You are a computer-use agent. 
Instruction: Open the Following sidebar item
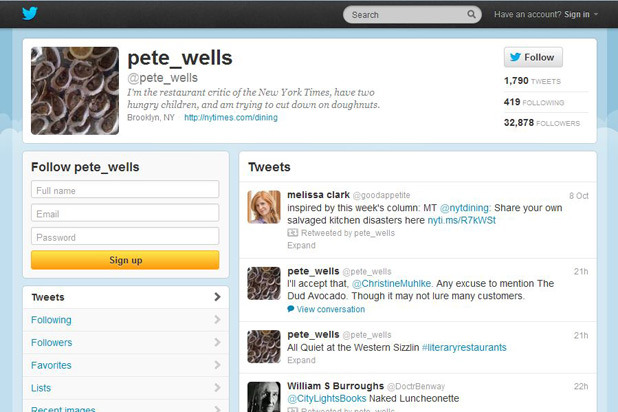(126, 320)
